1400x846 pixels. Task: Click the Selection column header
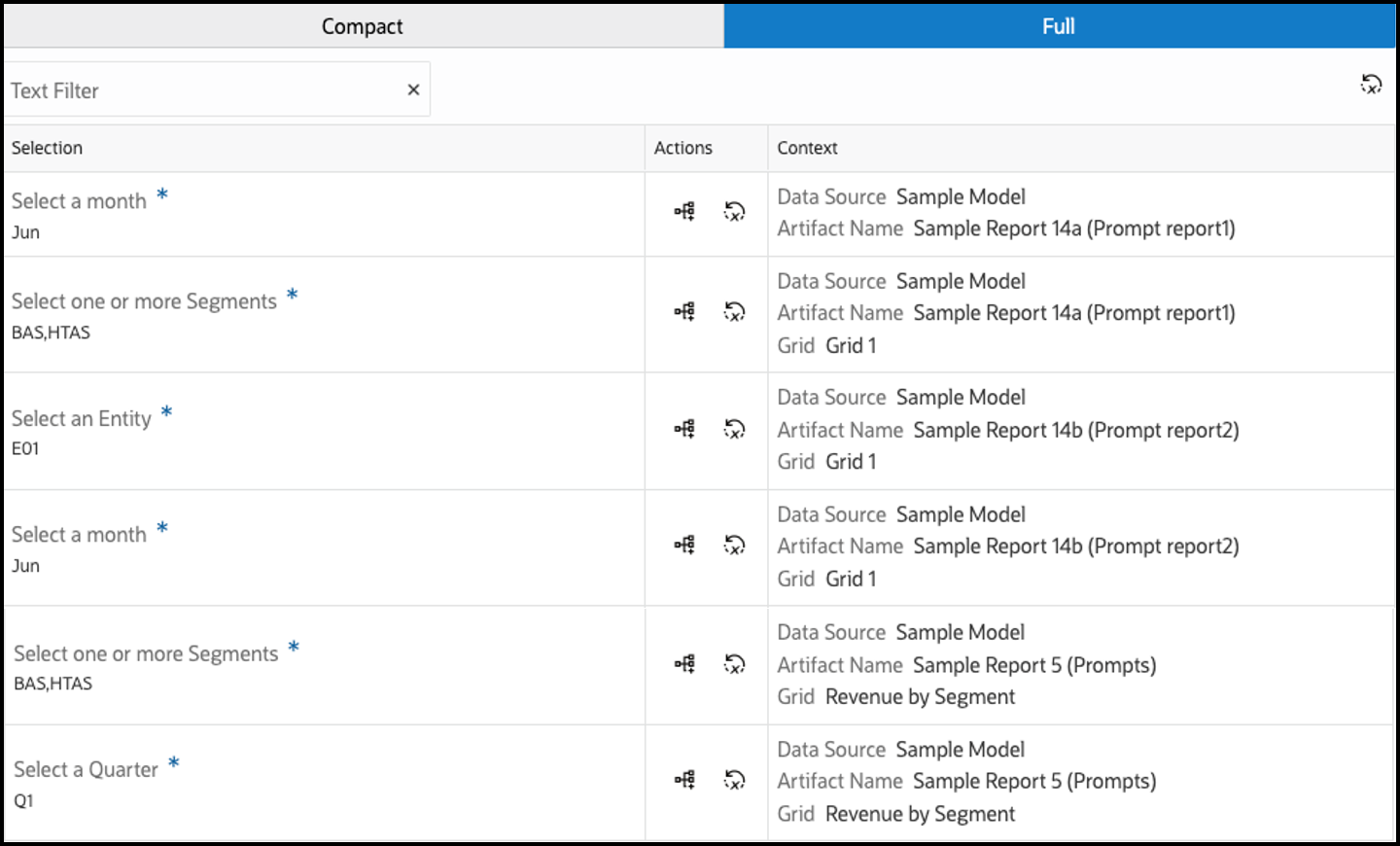47,148
